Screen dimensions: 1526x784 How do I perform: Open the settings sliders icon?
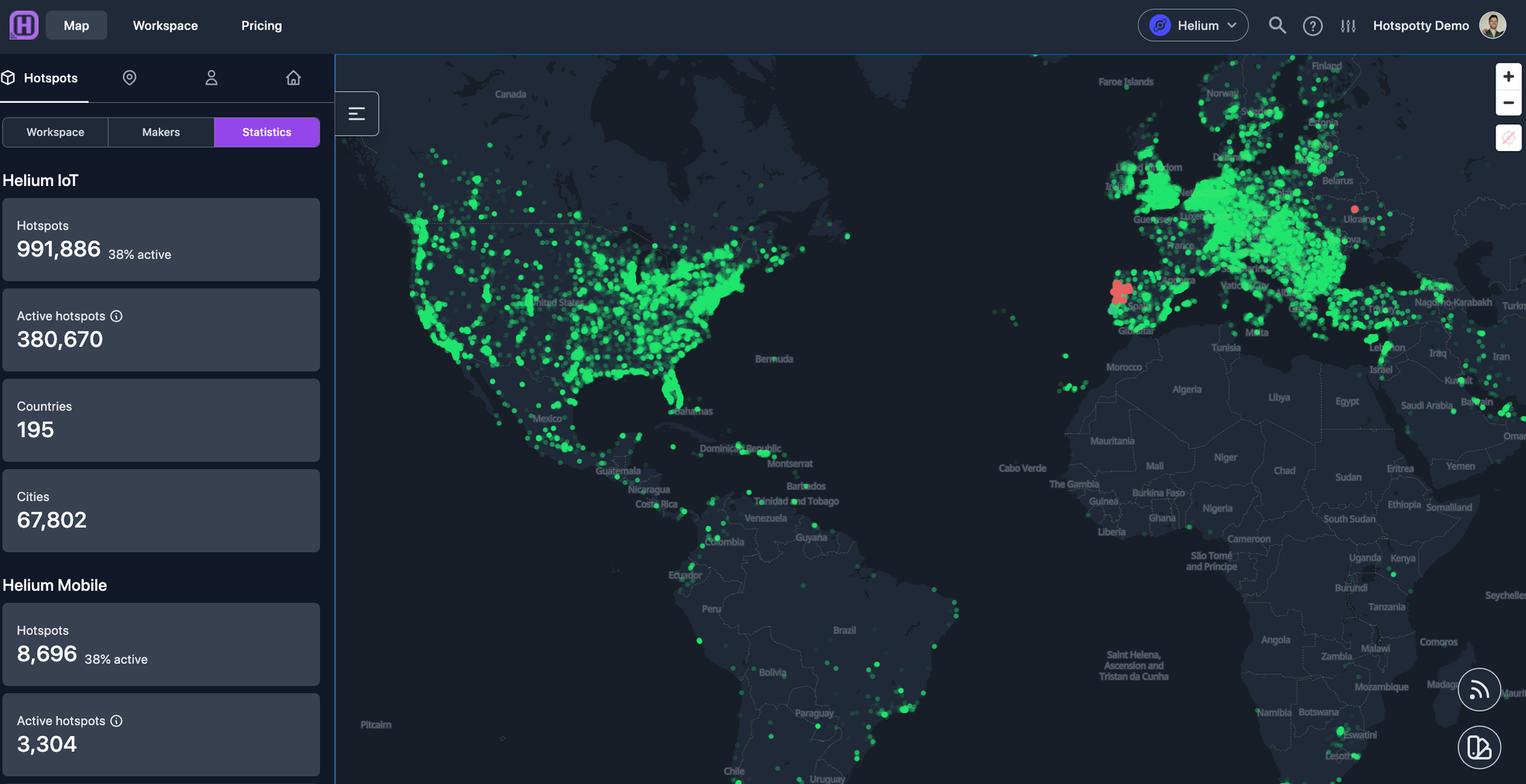click(1348, 26)
